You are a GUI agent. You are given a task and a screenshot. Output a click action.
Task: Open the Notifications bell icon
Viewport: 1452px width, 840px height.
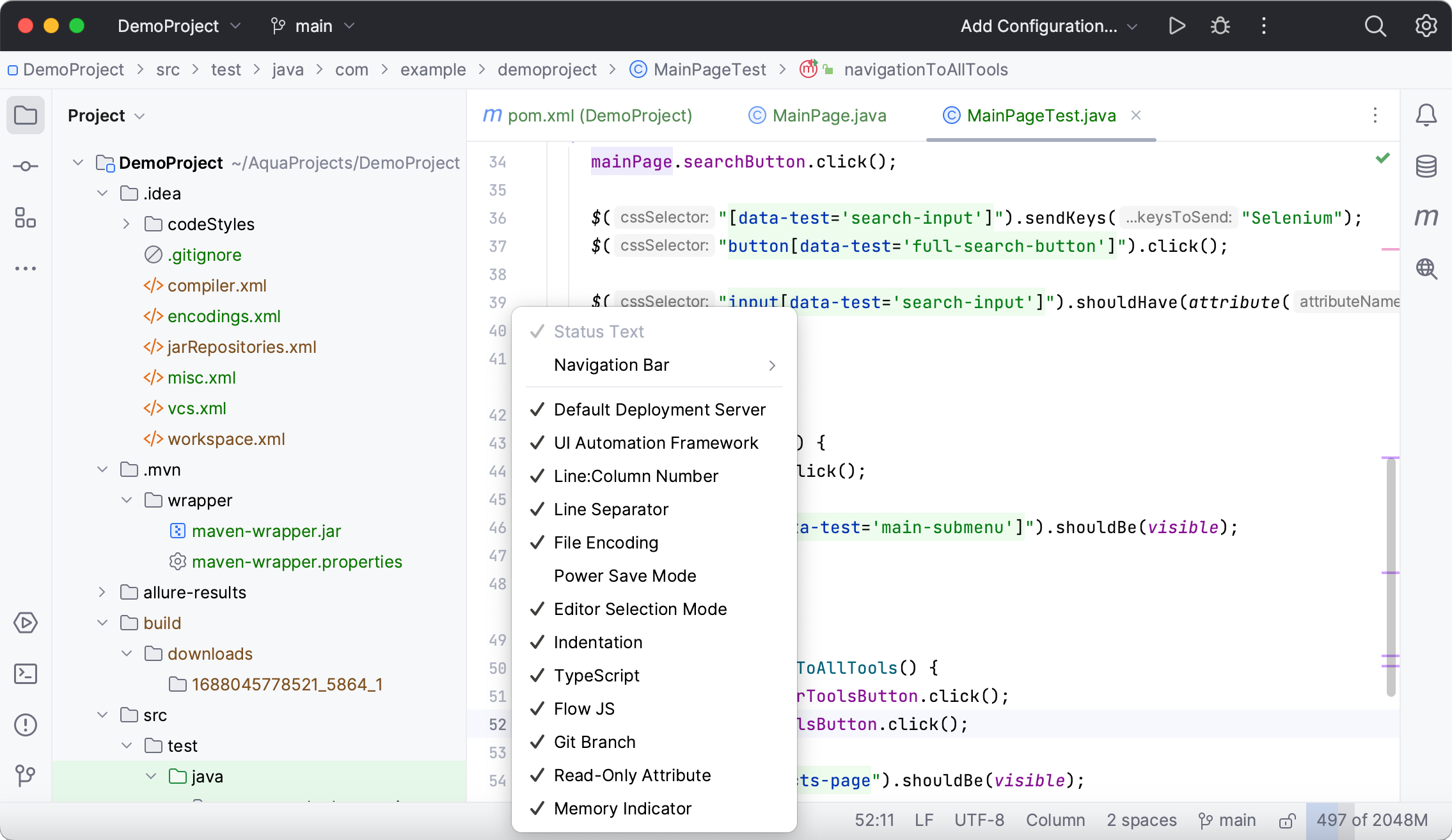tap(1426, 116)
